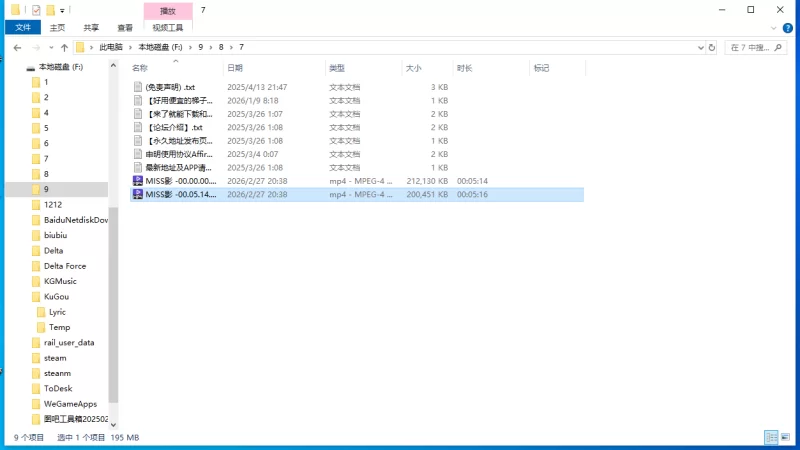The image size is (800, 450).
Task: Go up one folder level
Action: point(64,47)
